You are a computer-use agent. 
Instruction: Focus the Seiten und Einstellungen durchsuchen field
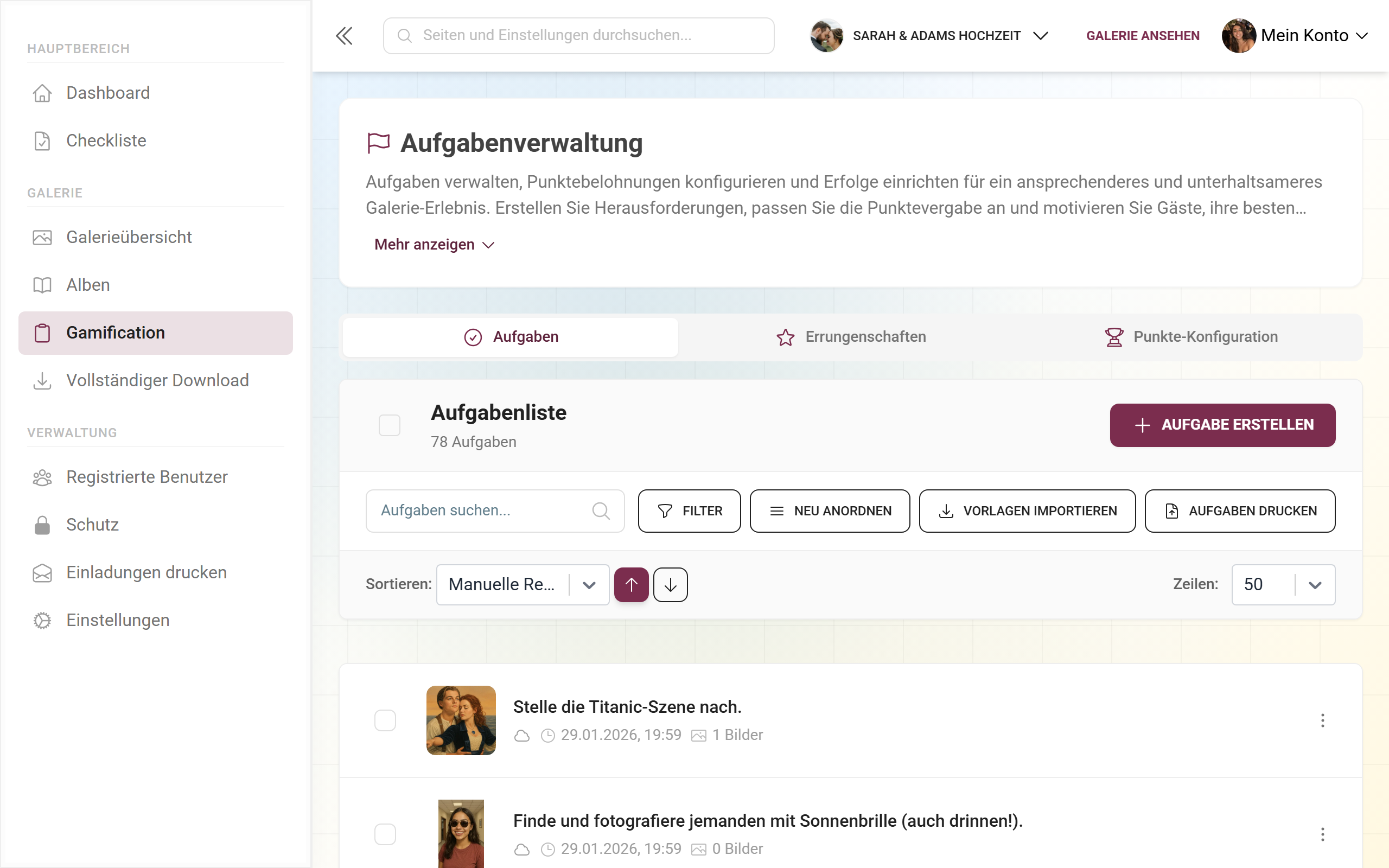[578, 36]
